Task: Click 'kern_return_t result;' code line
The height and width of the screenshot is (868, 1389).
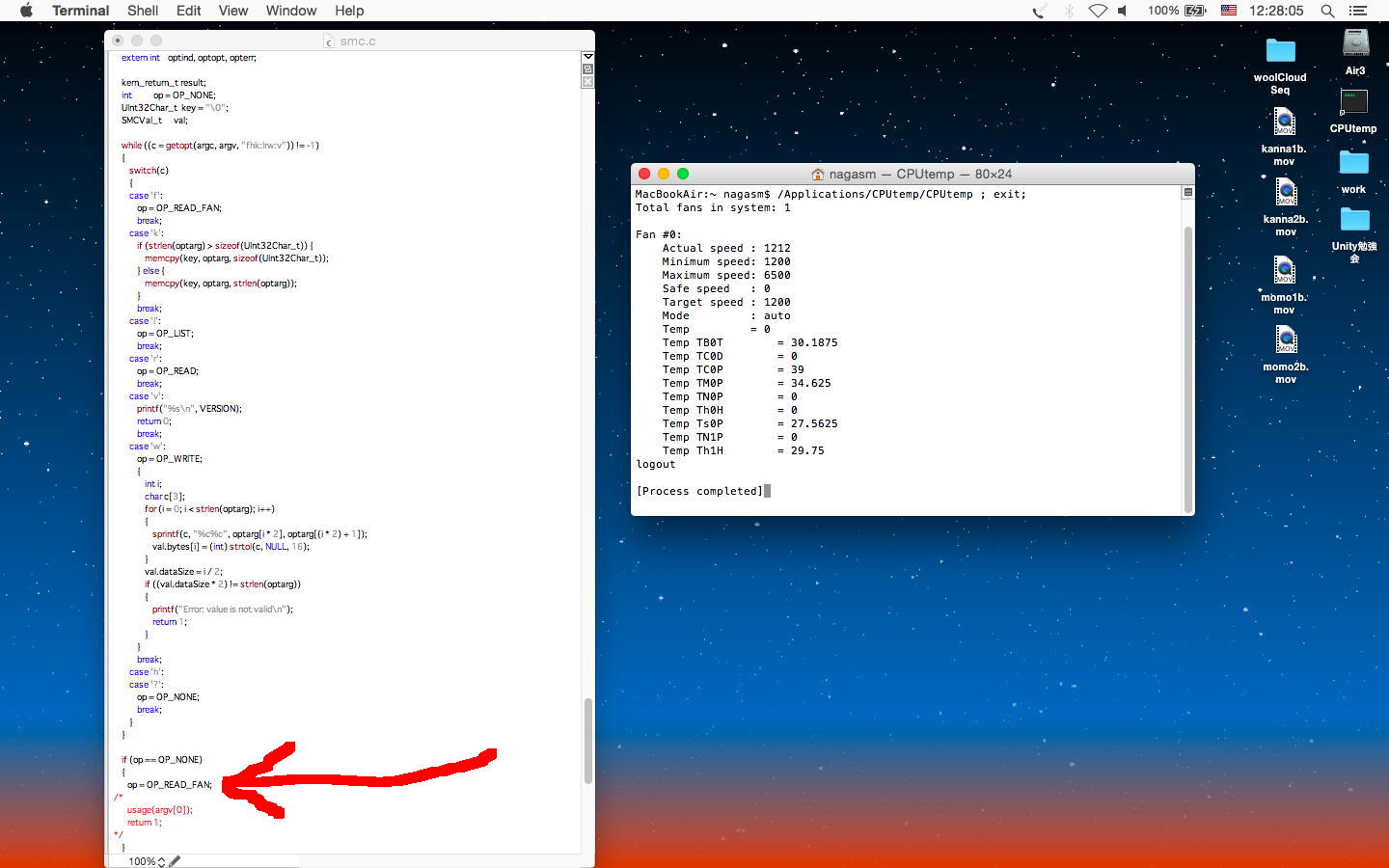Action: 163,83
